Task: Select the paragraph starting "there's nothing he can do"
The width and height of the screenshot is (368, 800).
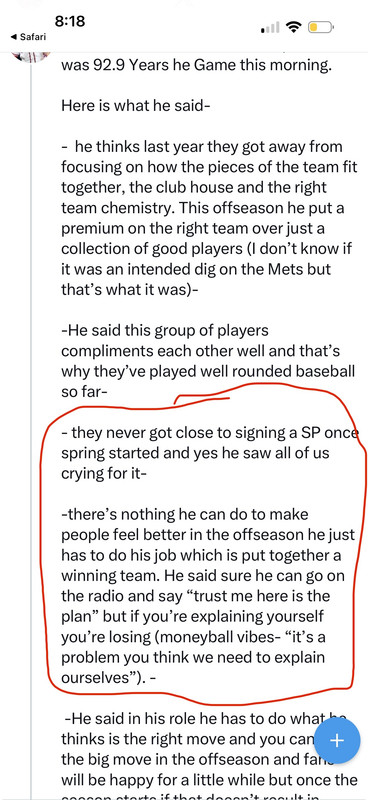Action: point(208,596)
